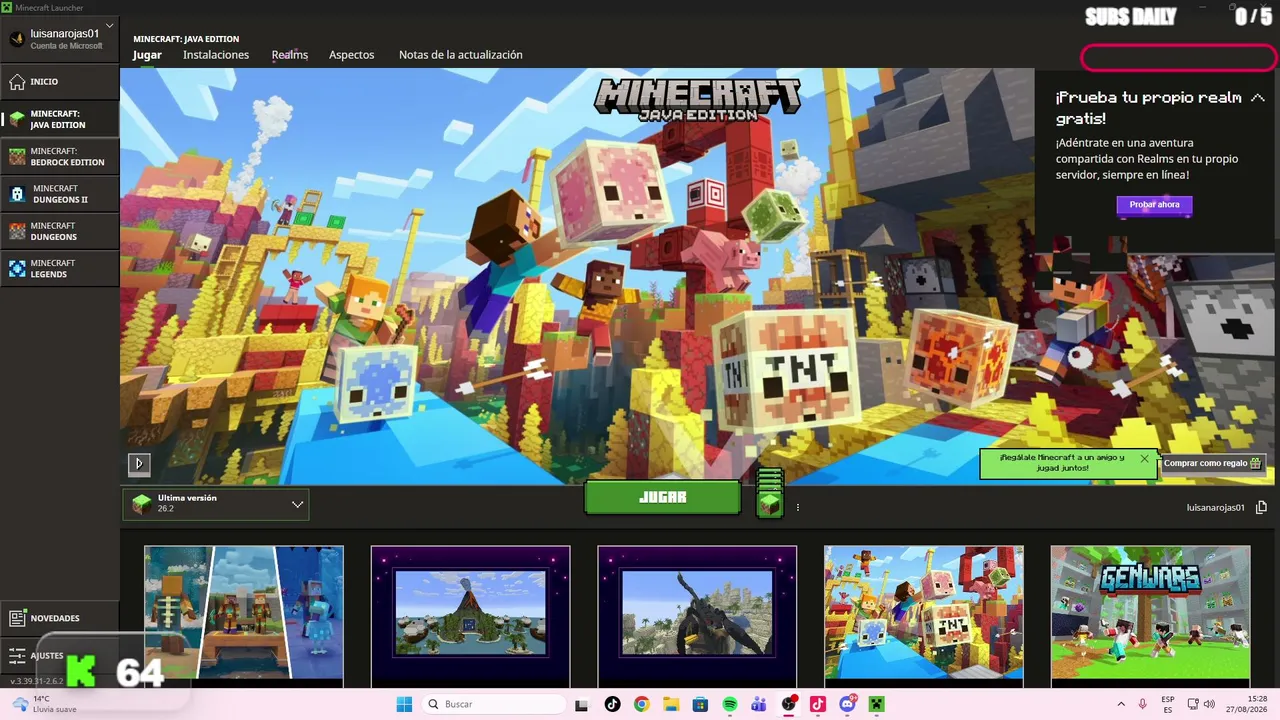Click the Probar ahora button
The width and height of the screenshot is (1280, 720).
(x=1154, y=205)
